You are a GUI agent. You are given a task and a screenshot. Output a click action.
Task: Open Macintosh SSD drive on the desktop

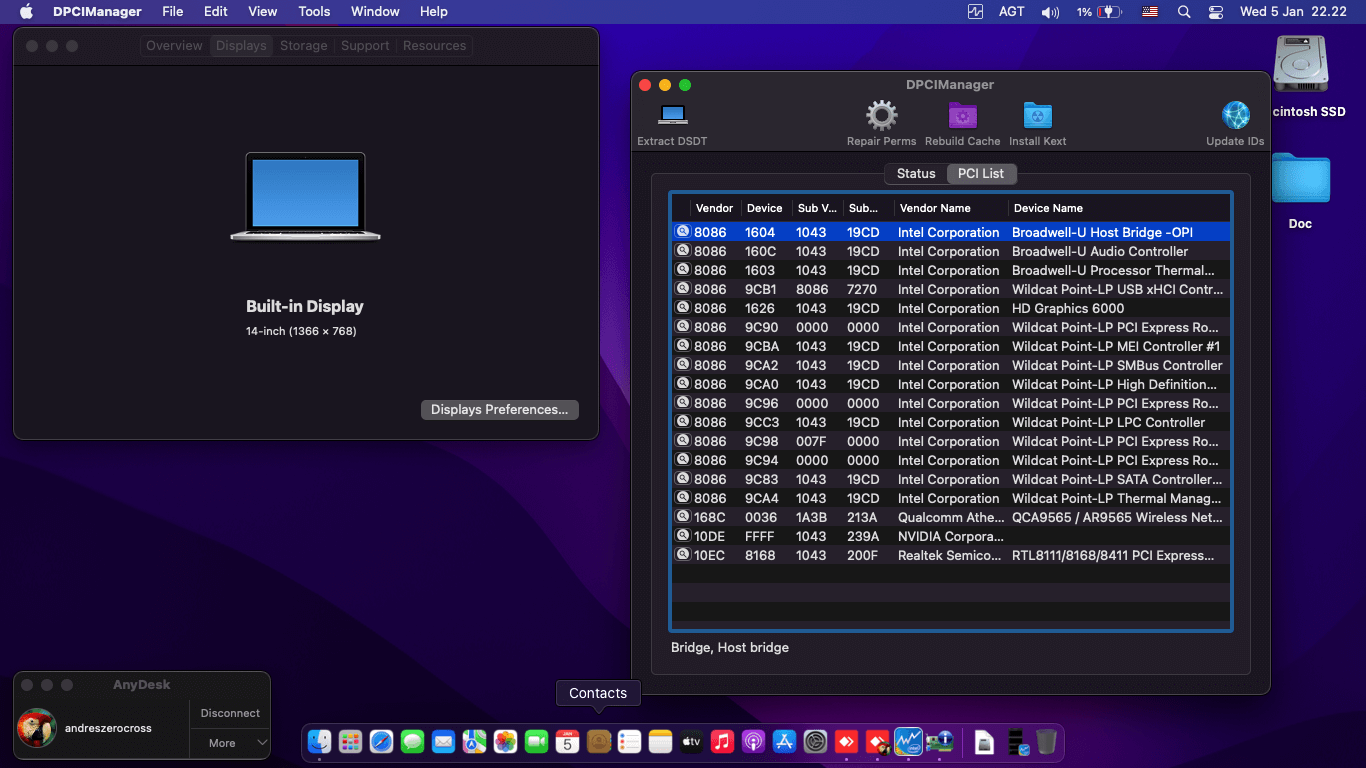click(1300, 65)
